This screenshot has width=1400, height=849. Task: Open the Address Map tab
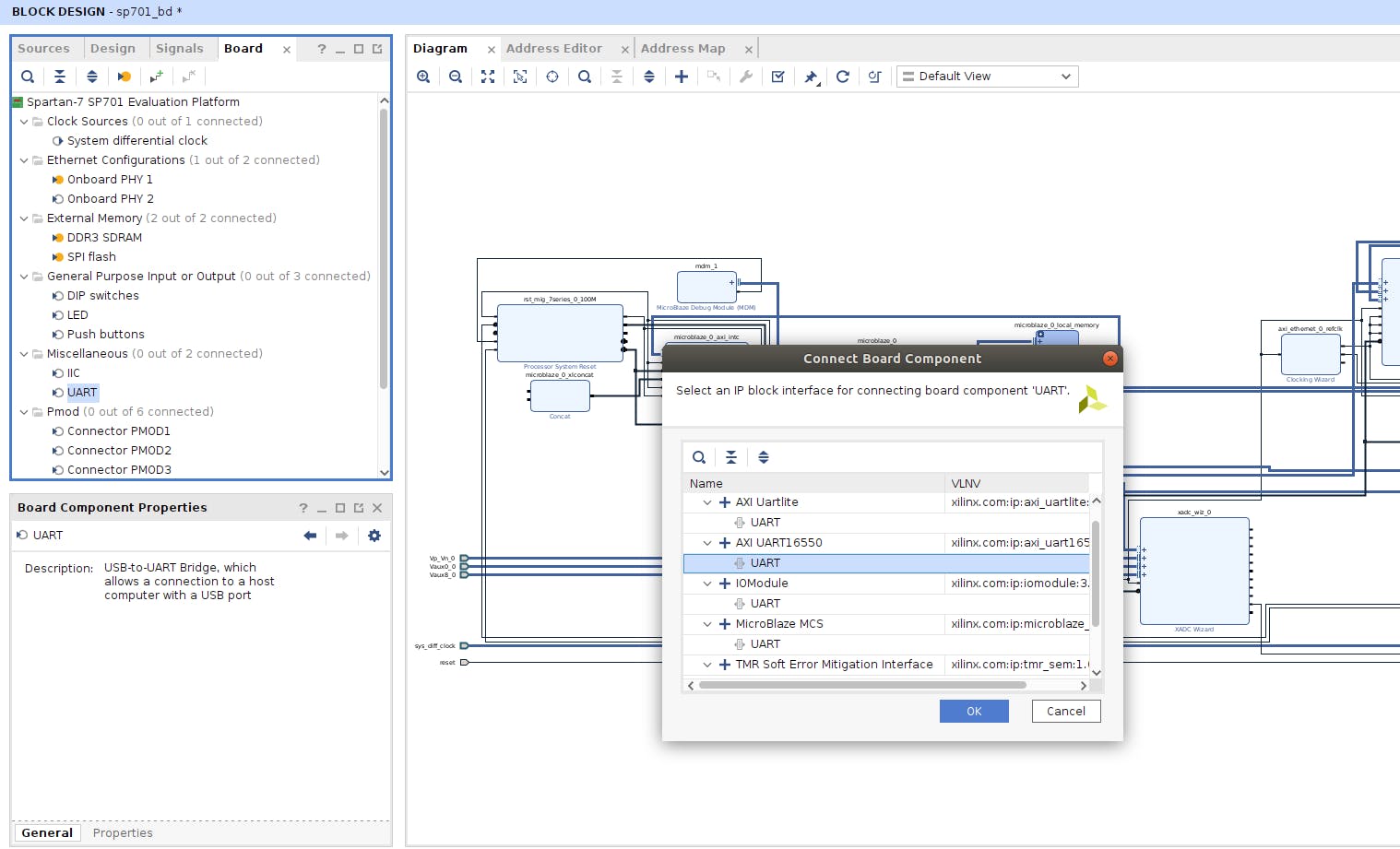(x=682, y=49)
